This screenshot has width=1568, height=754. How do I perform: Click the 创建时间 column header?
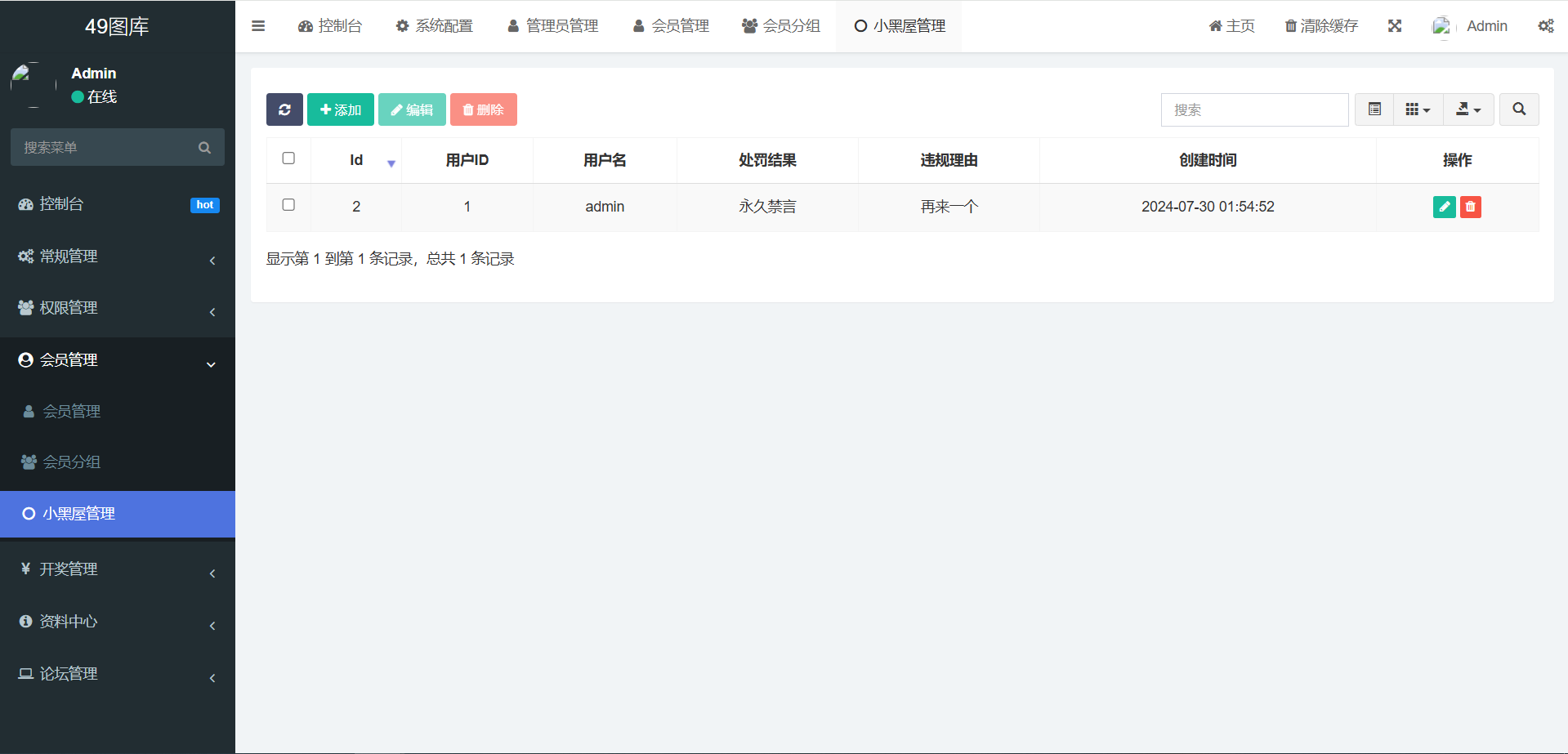1208,160
